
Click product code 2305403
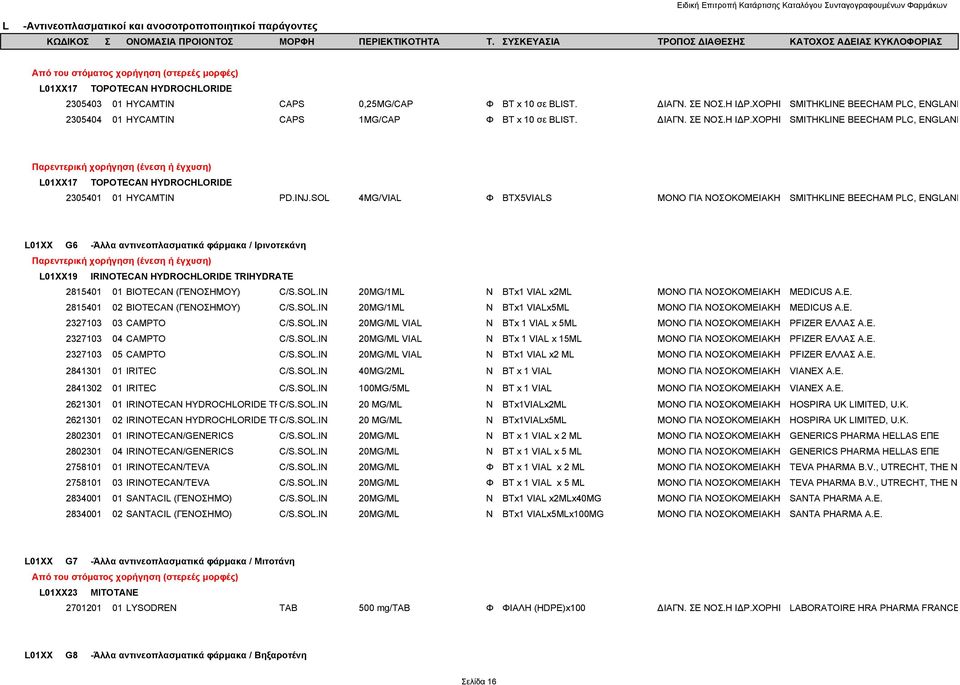84,104
